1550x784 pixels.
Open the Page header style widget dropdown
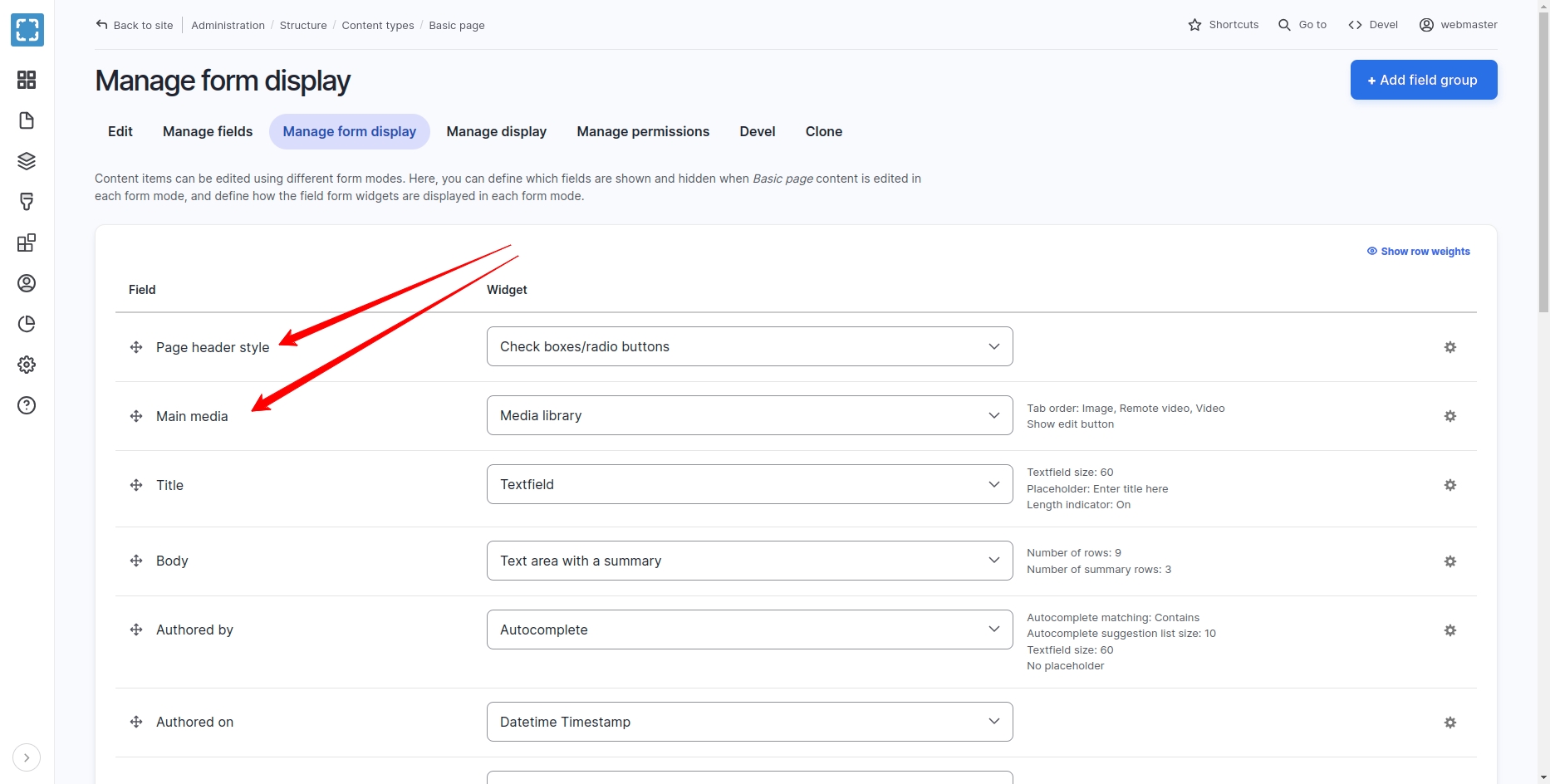tap(749, 346)
